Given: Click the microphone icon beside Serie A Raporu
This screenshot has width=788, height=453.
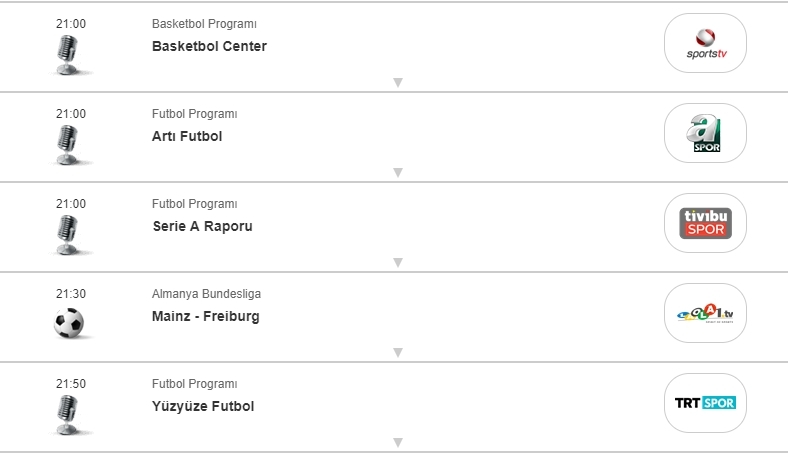Looking at the screenshot, I should 69,234.
